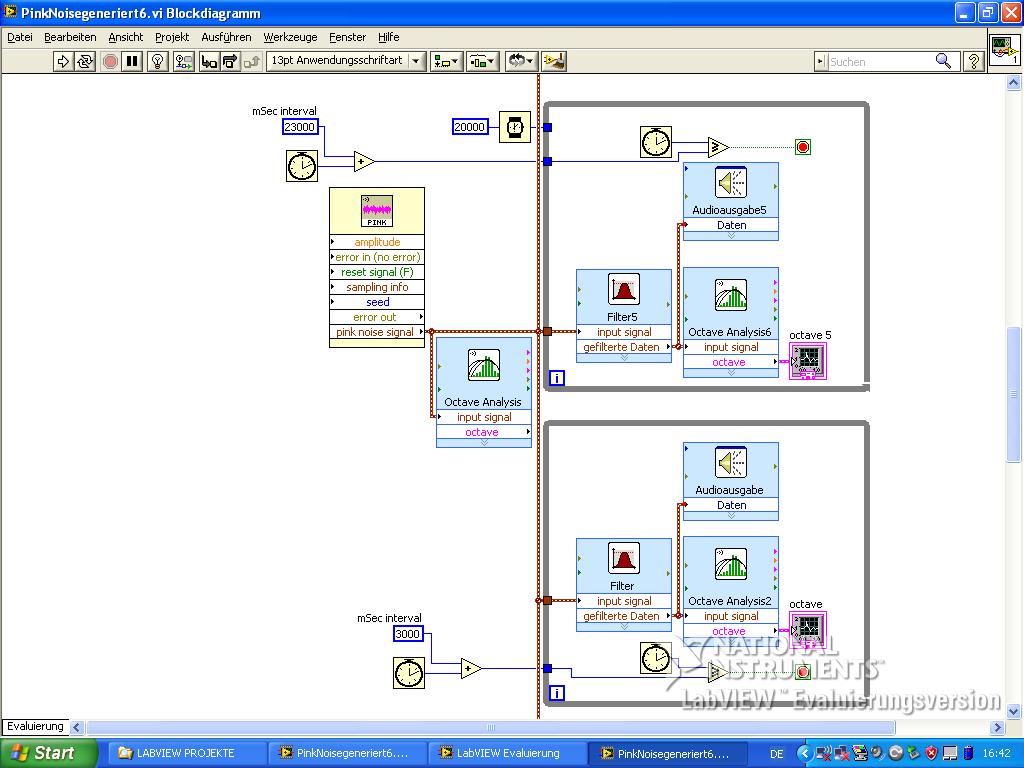Click the lower loop iteration terminal i
The image size is (1024, 768).
pyautogui.click(x=556, y=693)
